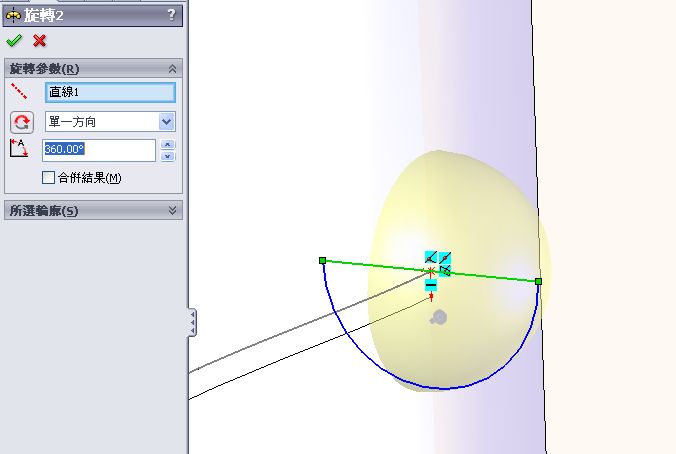Click the 360.00° angle field

tap(99, 150)
